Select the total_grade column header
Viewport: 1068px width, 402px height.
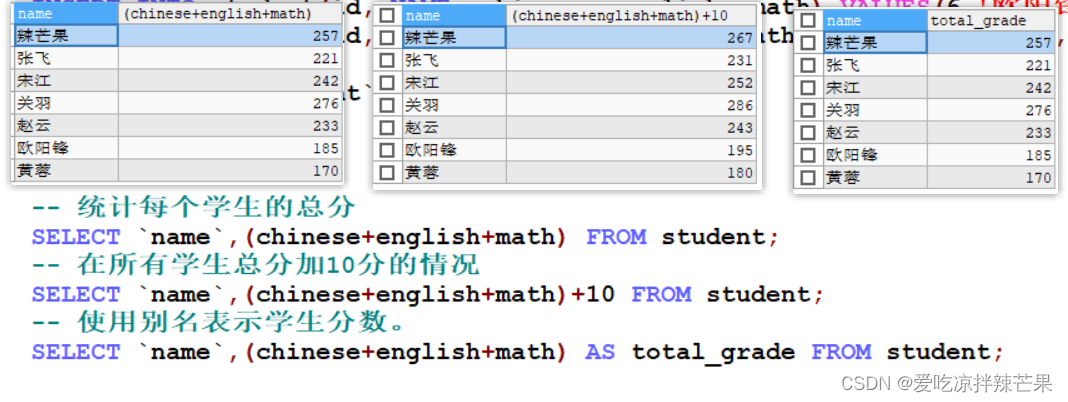[x=992, y=21]
